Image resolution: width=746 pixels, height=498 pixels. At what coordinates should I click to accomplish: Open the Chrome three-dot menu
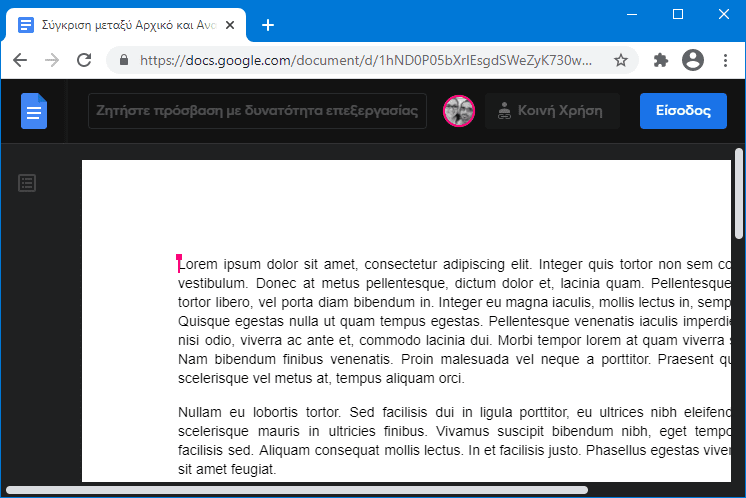[725, 60]
